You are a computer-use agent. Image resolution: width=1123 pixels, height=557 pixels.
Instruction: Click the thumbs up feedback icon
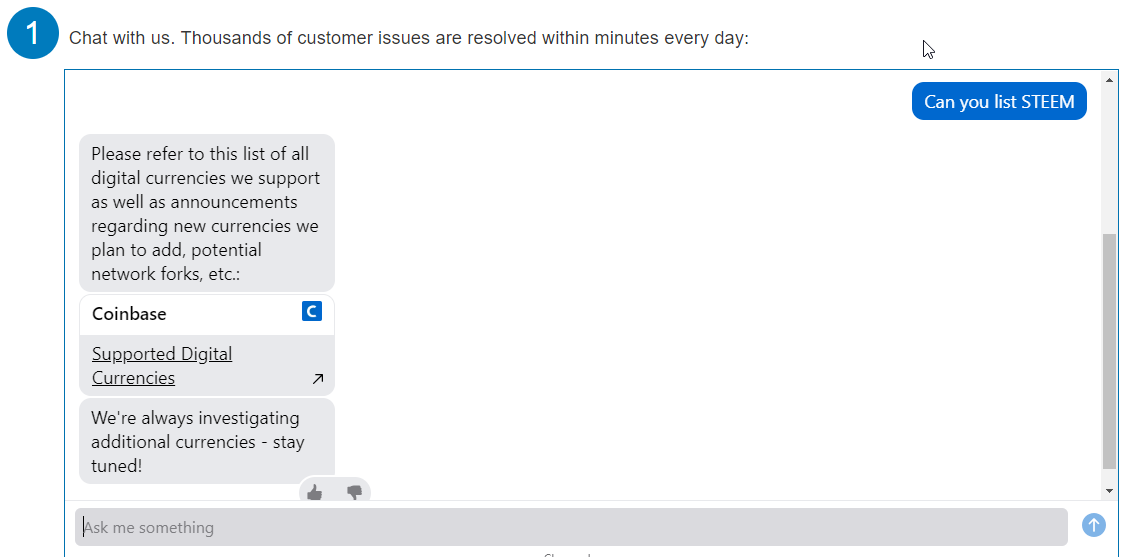tap(314, 493)
